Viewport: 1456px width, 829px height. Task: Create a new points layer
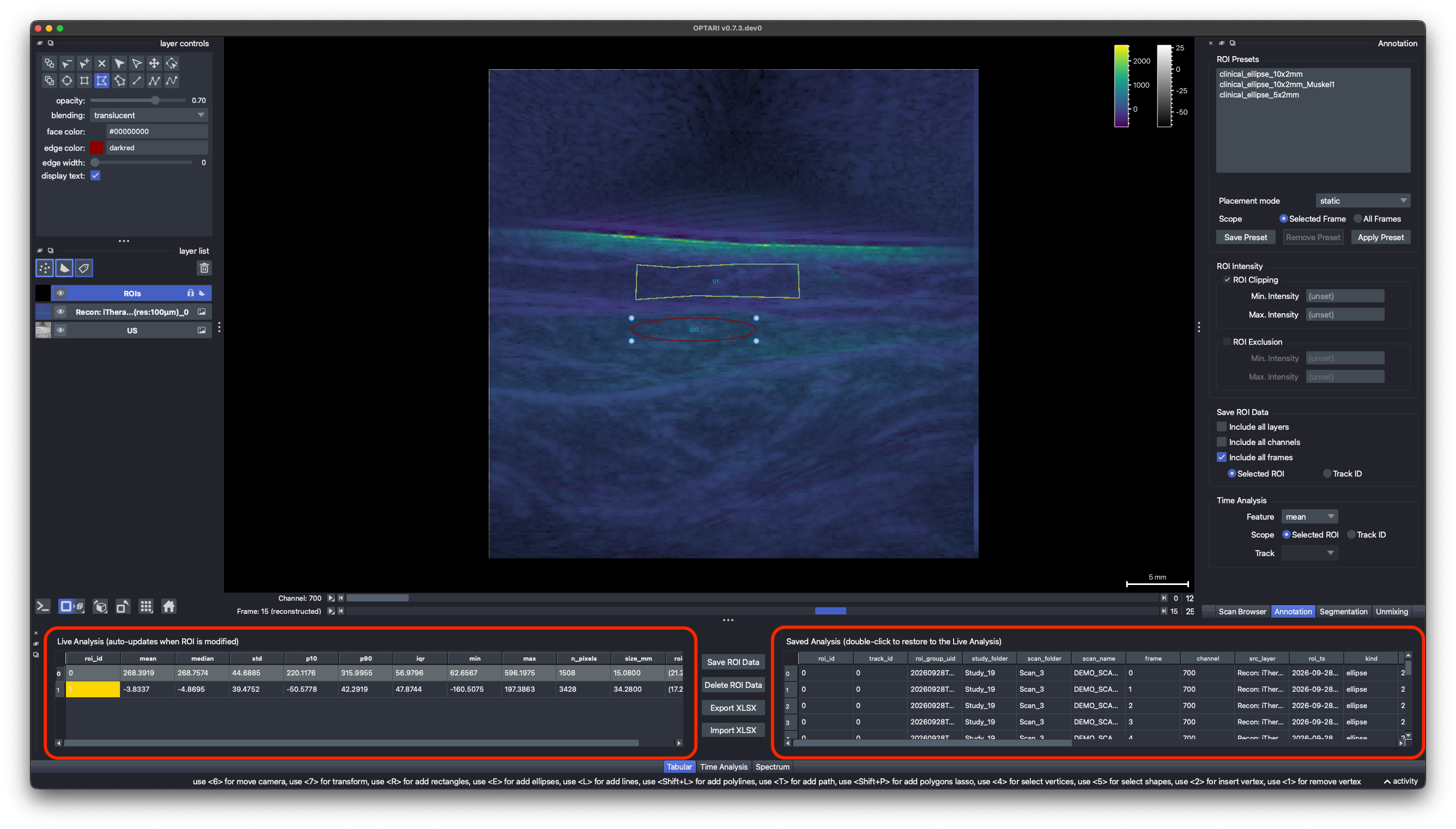45,267
